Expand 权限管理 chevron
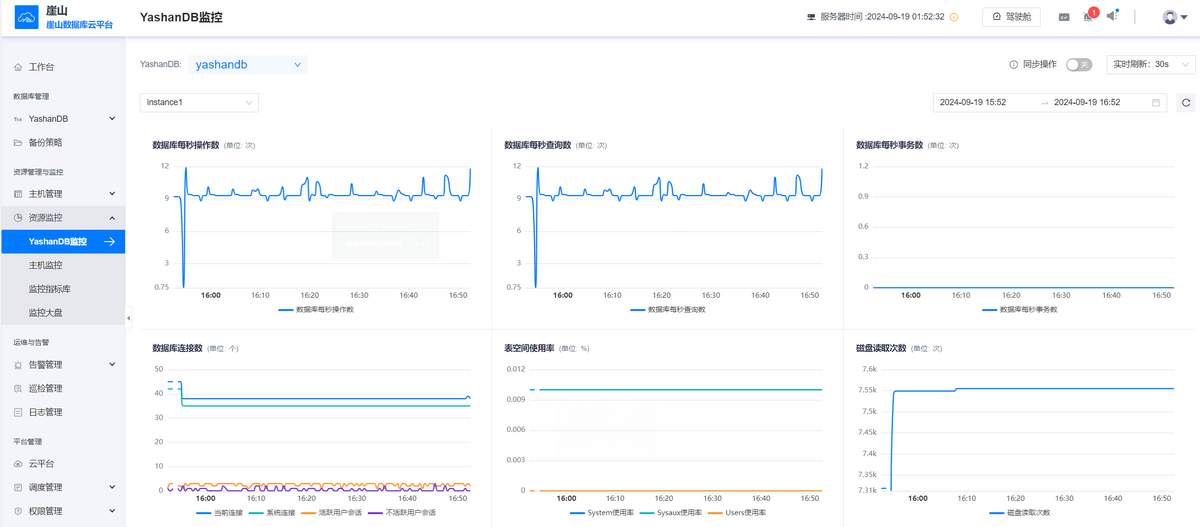 coord(112,511)
